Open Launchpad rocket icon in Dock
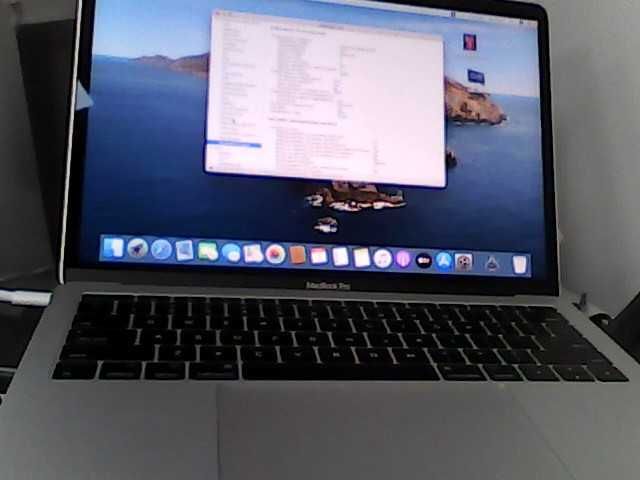 point(137,249)
